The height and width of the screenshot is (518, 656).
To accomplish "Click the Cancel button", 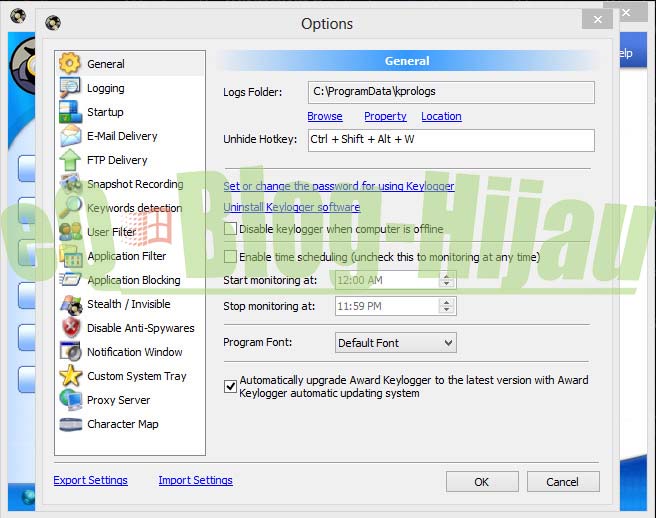I will tap(563, 482).
